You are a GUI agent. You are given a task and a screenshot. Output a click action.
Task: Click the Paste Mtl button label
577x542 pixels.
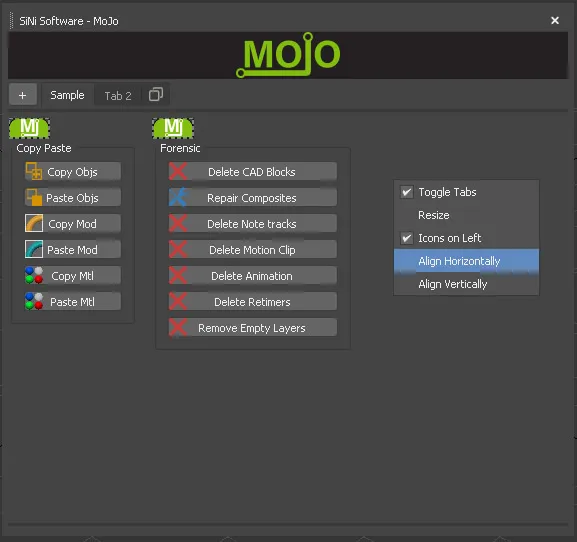click(x=72, y=302)
